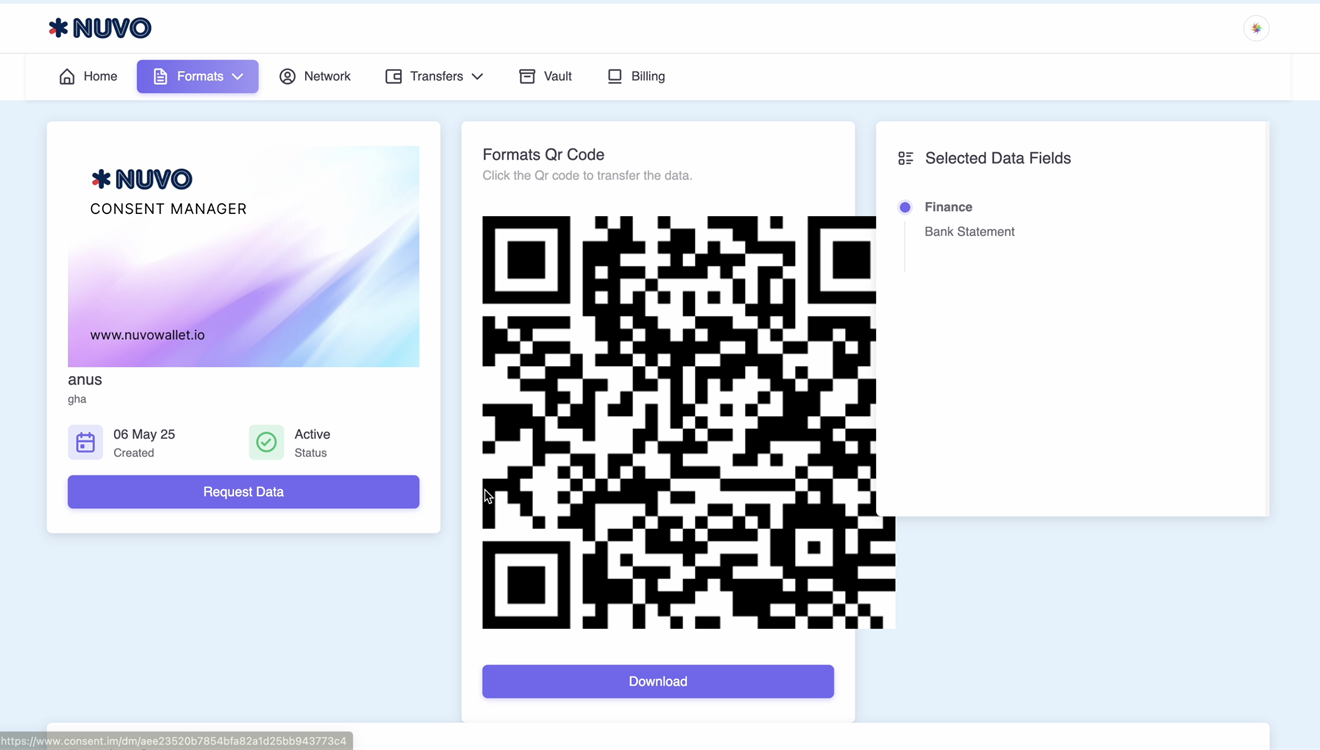The height and width of the screenshot is (750, 1320).
Task: Open the Vault tab
Action: [x=545, y=76]
